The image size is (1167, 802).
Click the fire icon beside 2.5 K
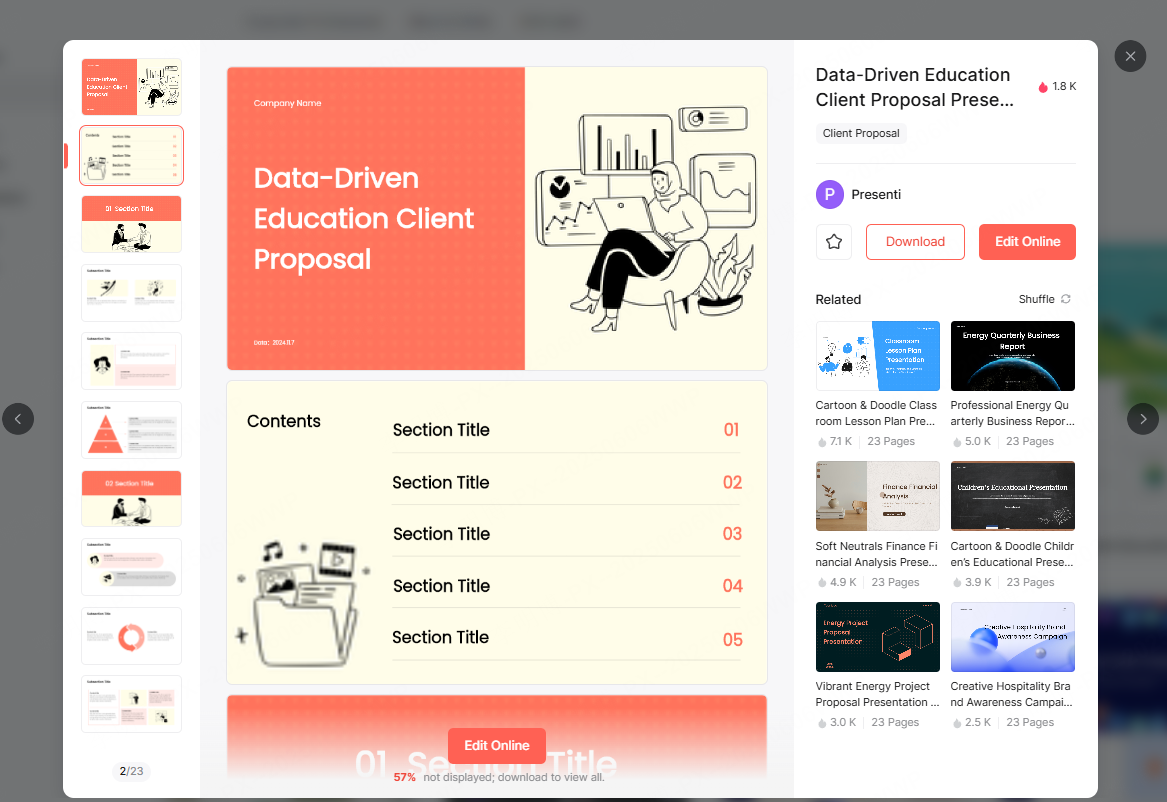955,721
